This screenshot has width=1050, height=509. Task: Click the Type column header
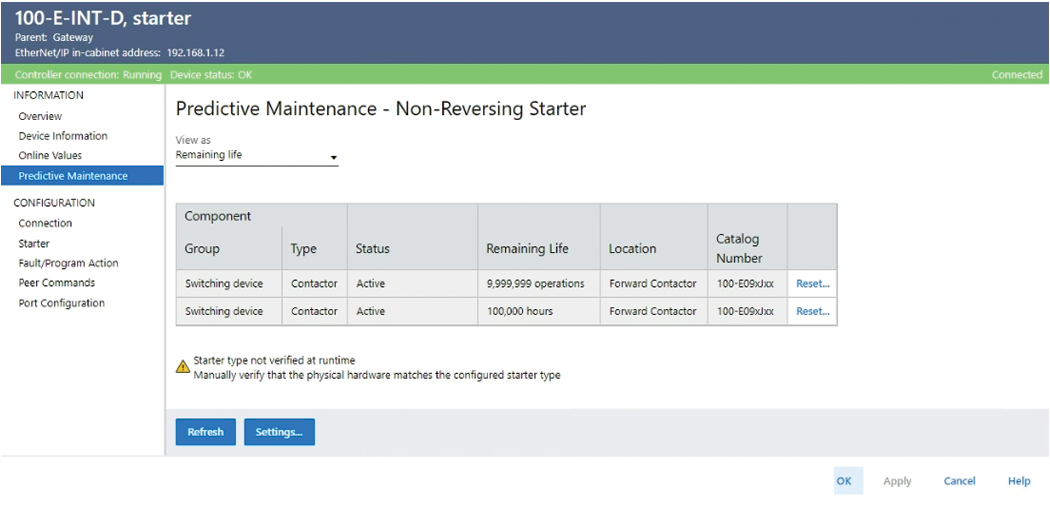coord(303,248)
